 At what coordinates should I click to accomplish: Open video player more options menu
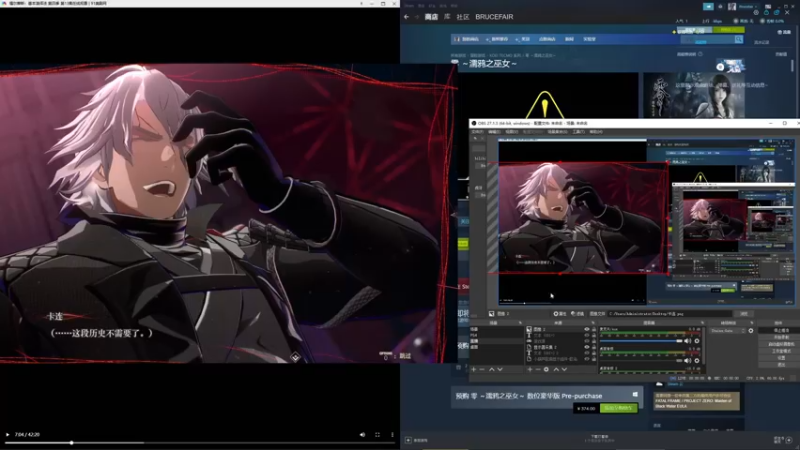392,435
